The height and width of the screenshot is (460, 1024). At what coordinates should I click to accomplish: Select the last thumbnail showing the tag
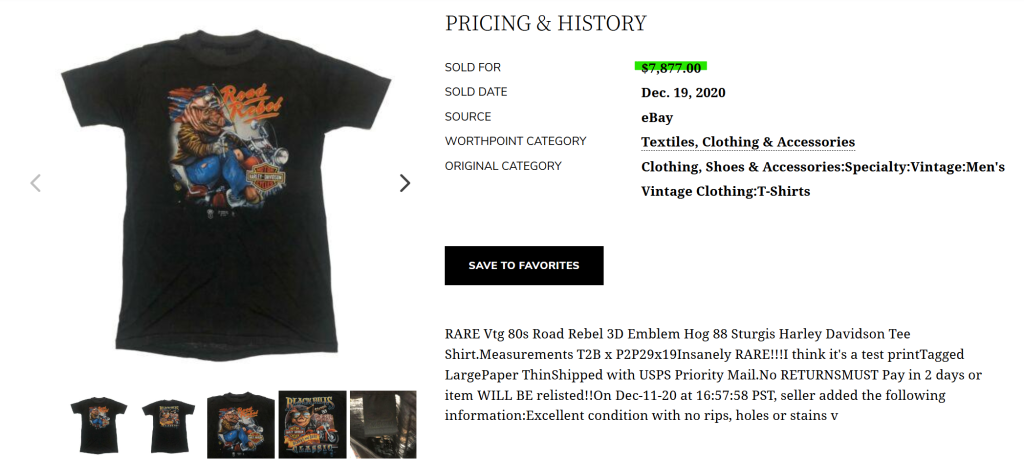pyautogui.click(x=383, y=425)
